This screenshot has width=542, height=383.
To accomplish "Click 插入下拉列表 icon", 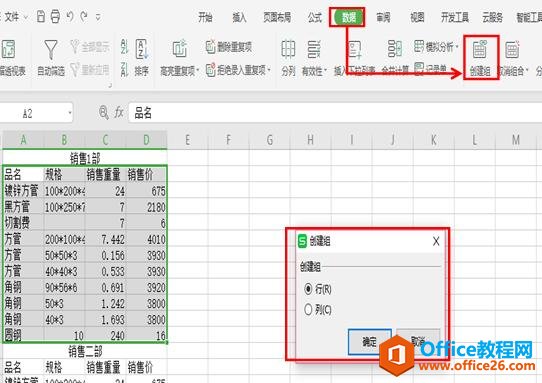I will click(354, 57).
